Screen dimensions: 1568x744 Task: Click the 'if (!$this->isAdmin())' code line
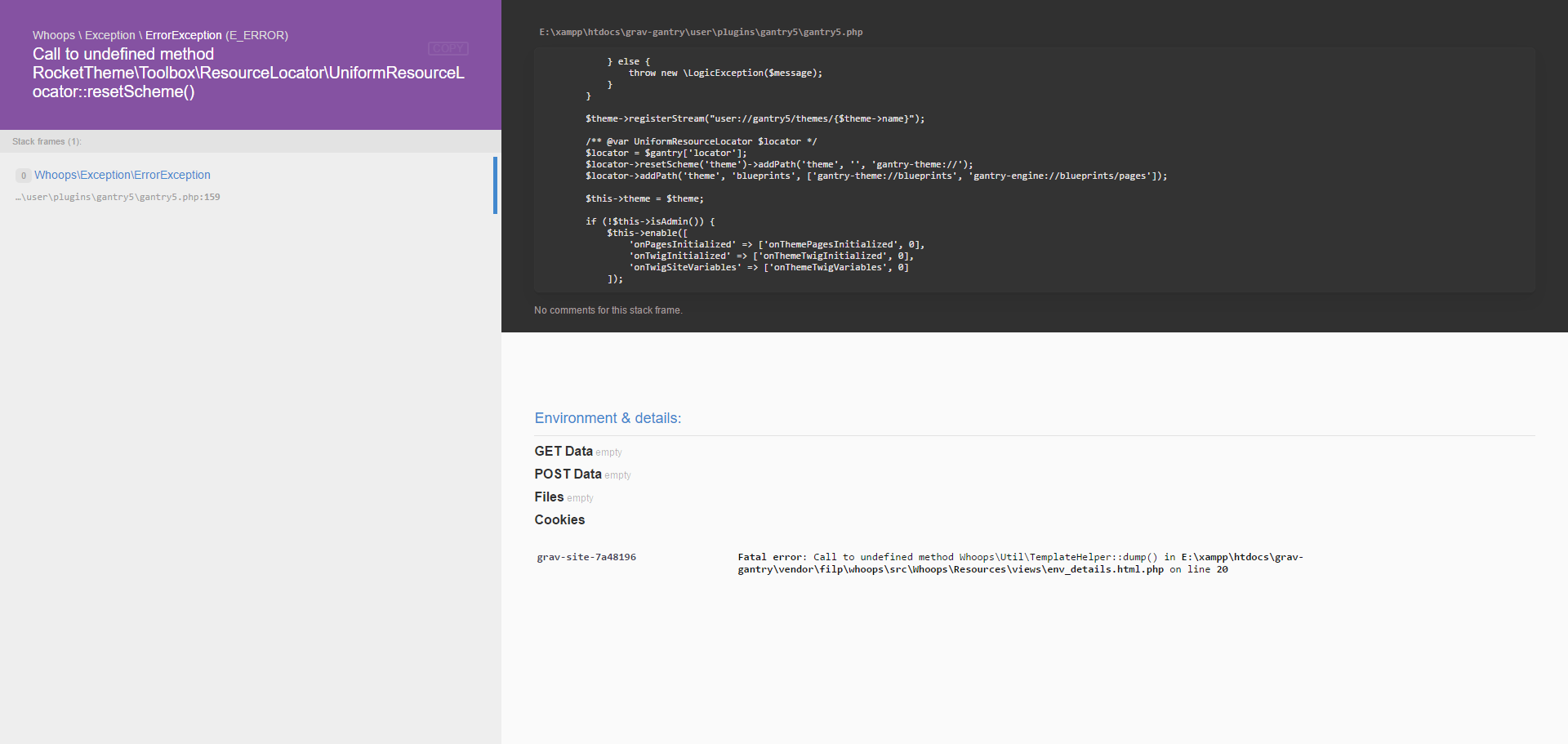coord(650,222)
